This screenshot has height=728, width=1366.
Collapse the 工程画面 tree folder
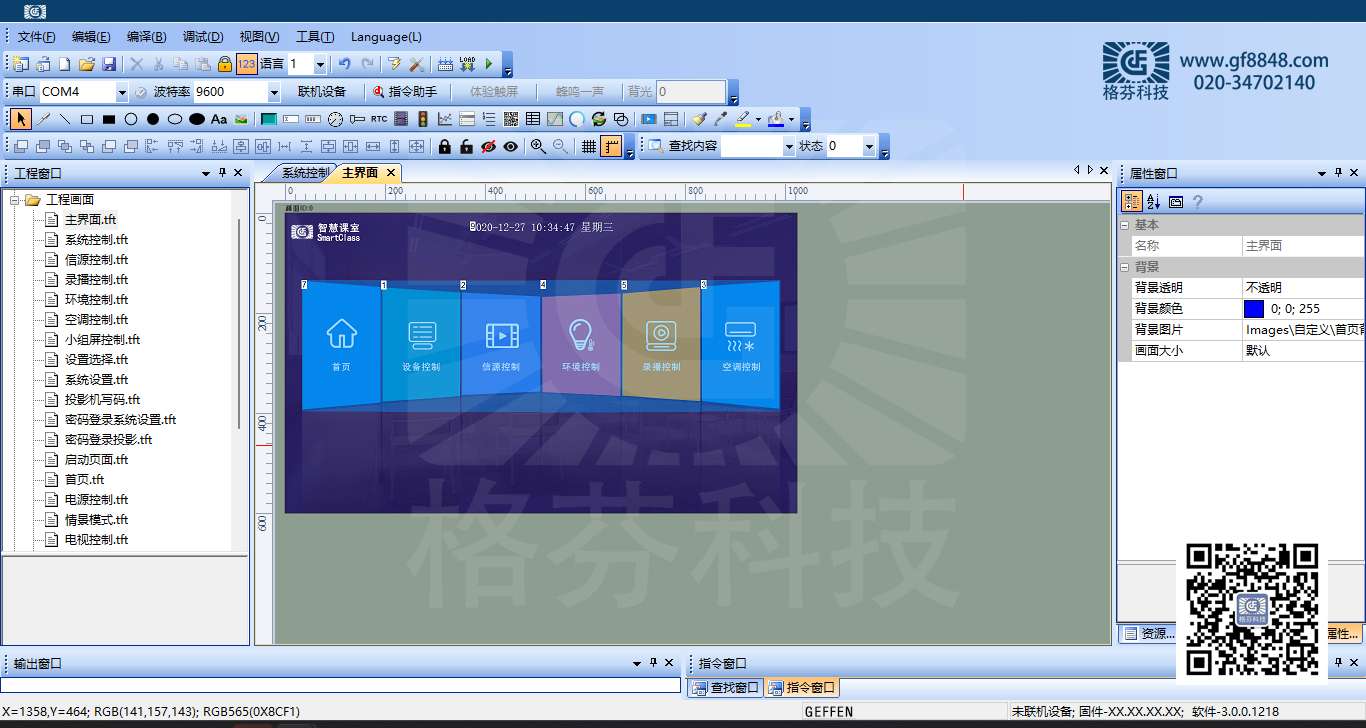(15, 200)
